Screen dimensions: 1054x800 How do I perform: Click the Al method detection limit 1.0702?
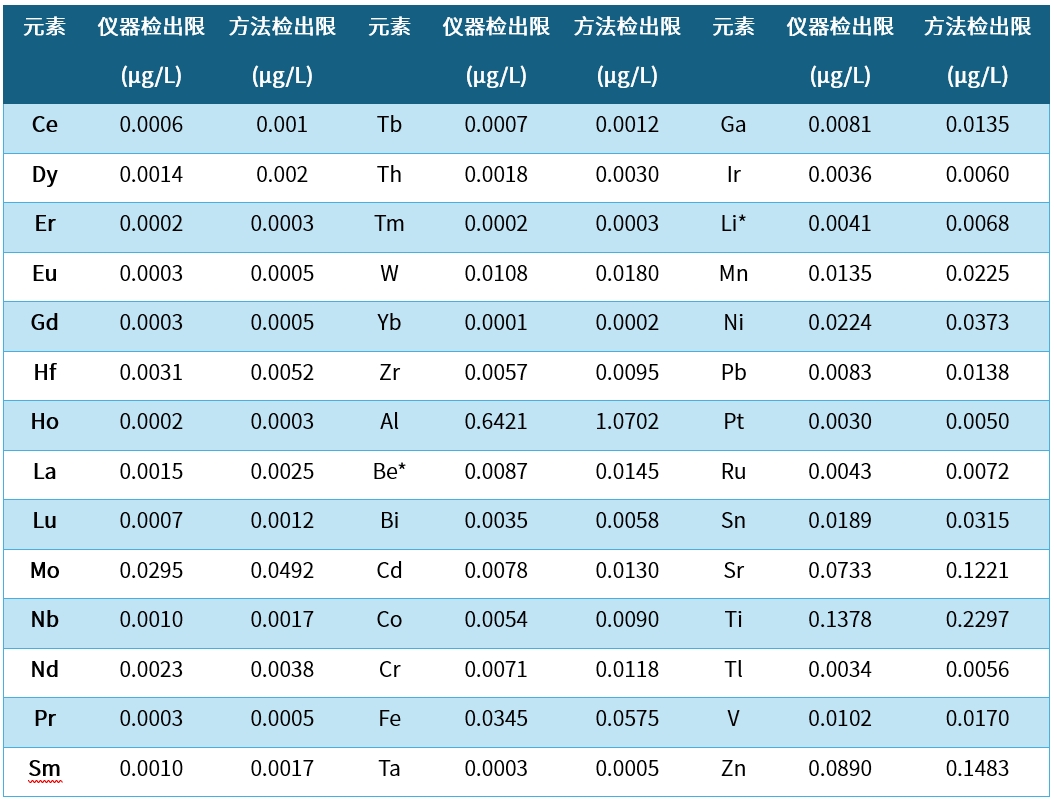pyautogui.click(x=627, y=422)
